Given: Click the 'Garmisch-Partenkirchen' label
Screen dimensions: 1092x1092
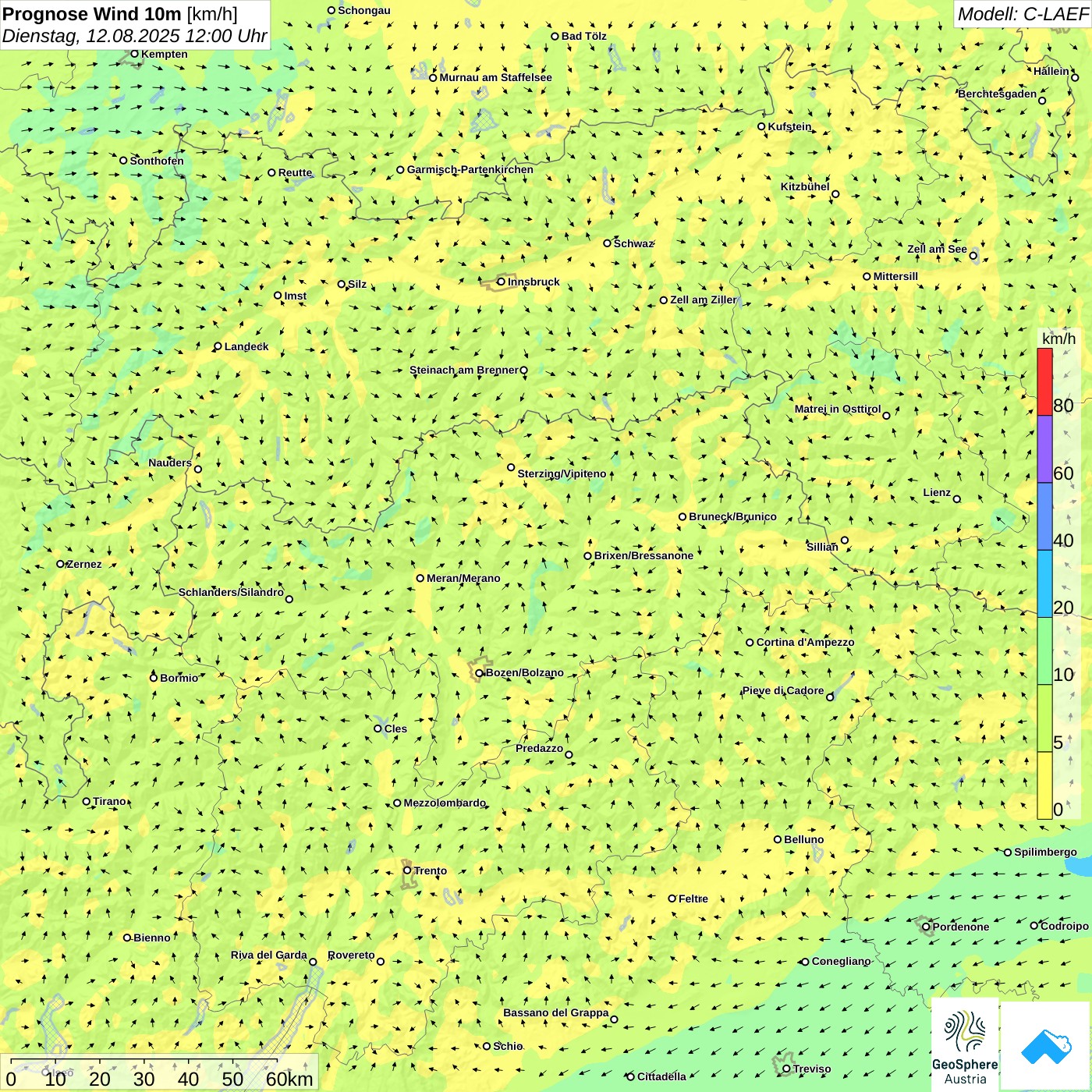Looking at the screenshot, I should click(470, 169).
